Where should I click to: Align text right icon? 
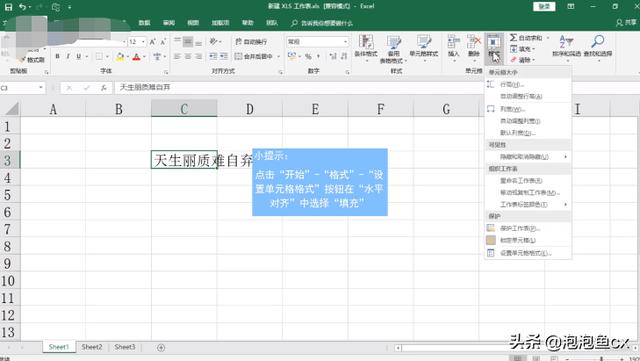[x=198, y=56]
